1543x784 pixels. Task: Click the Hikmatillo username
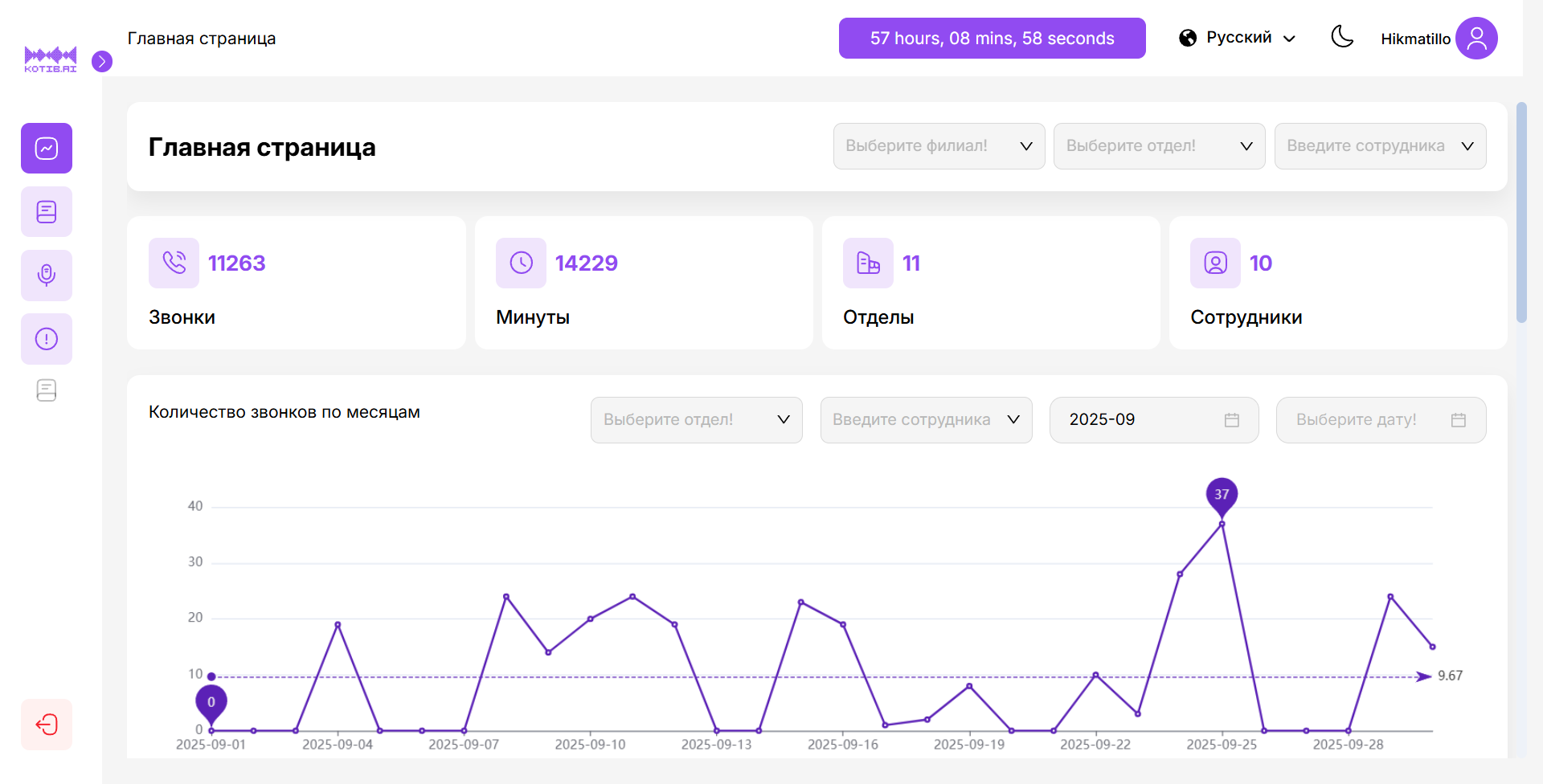[x=1415, y=39]
